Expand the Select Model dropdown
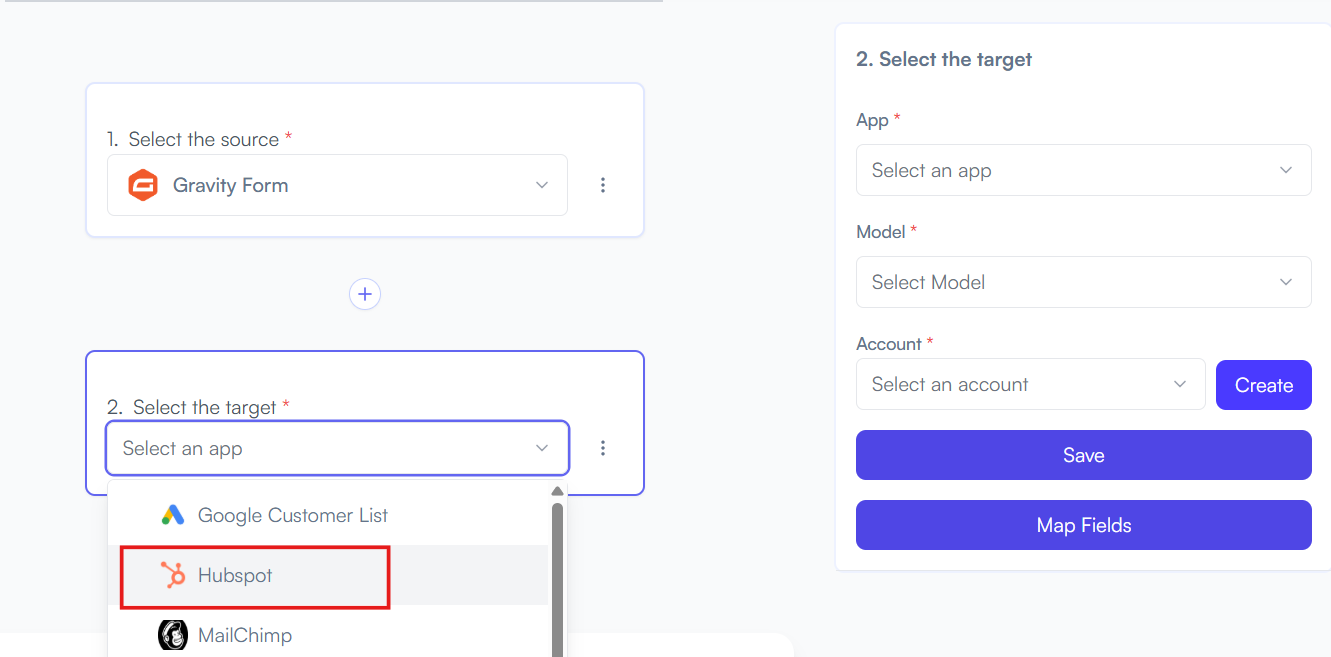 pos(1083,282)
